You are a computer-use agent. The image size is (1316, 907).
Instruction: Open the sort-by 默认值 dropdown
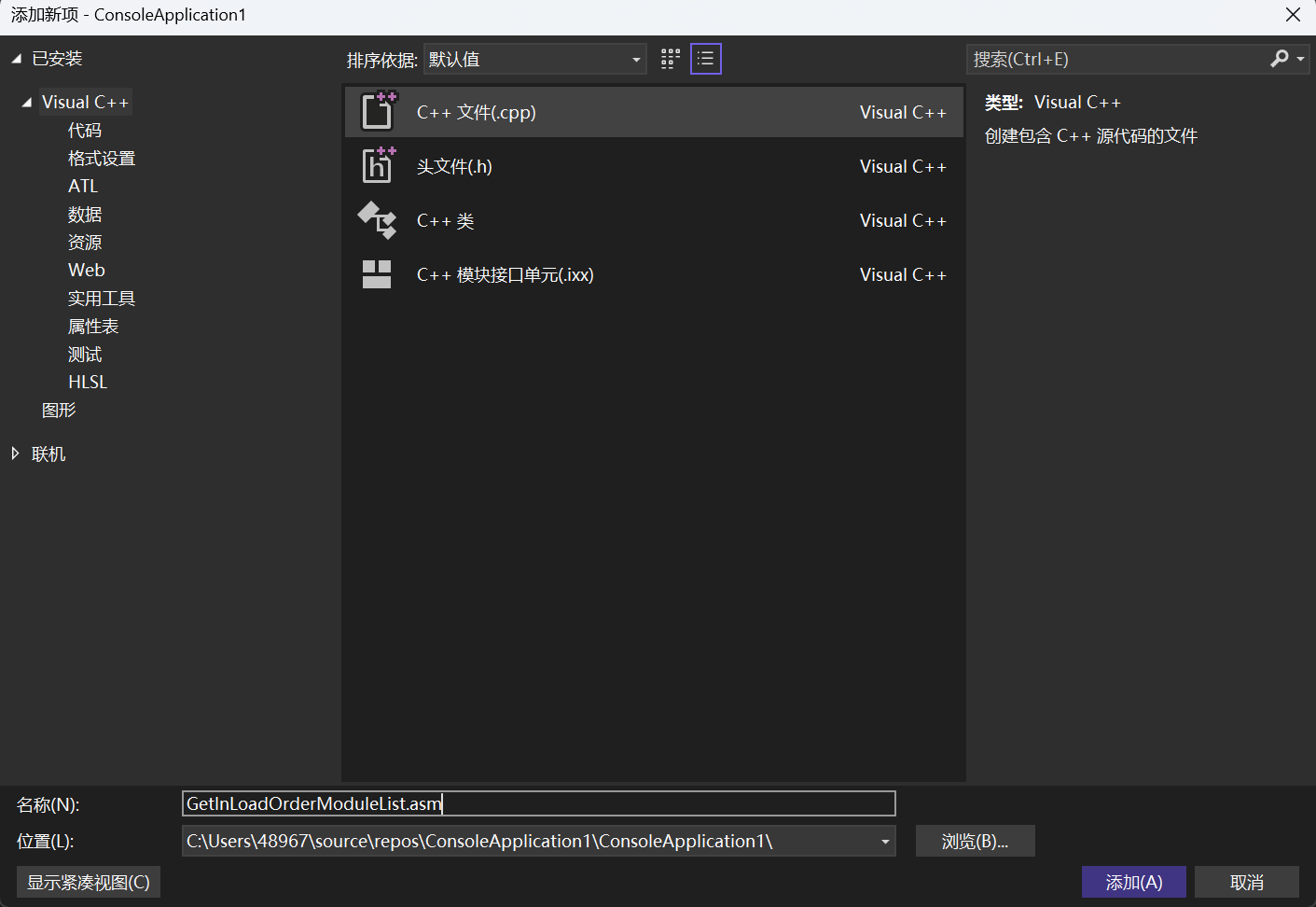point(535,60)
